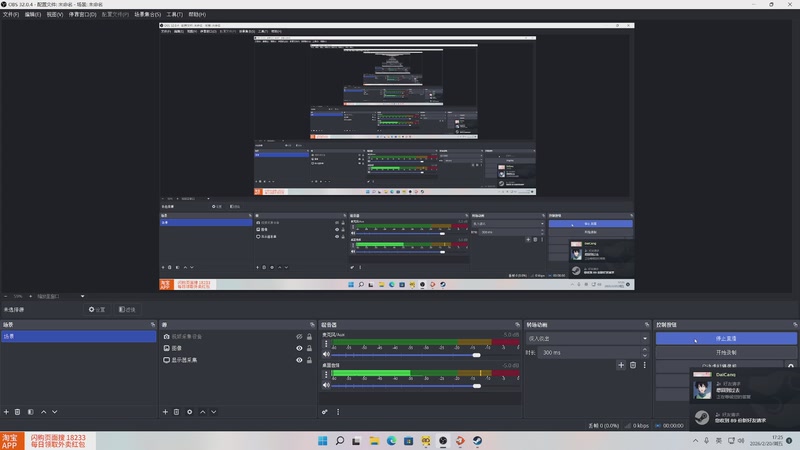Show the 视频采集设备 source via its eye
800x450 pixels.
click(299, 337)
